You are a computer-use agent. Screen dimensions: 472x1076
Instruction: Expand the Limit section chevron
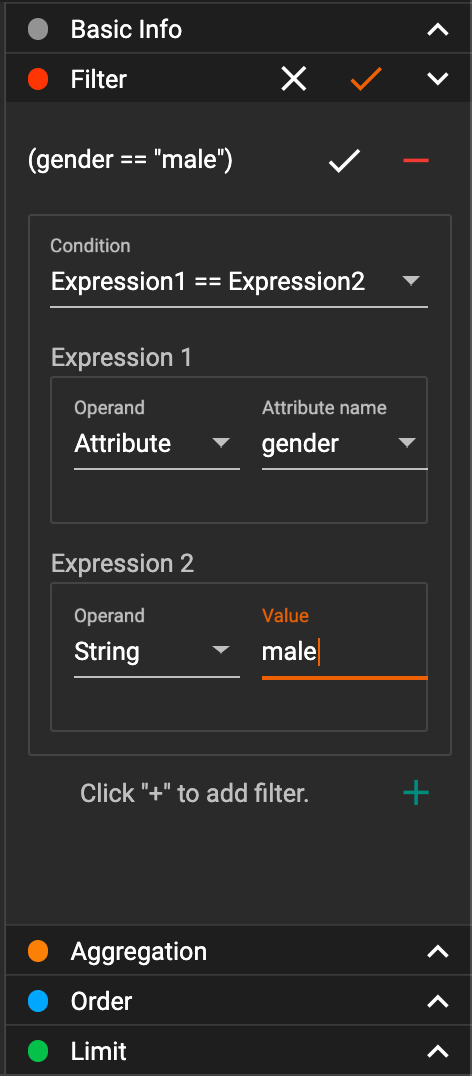(x=438, y=1051)
